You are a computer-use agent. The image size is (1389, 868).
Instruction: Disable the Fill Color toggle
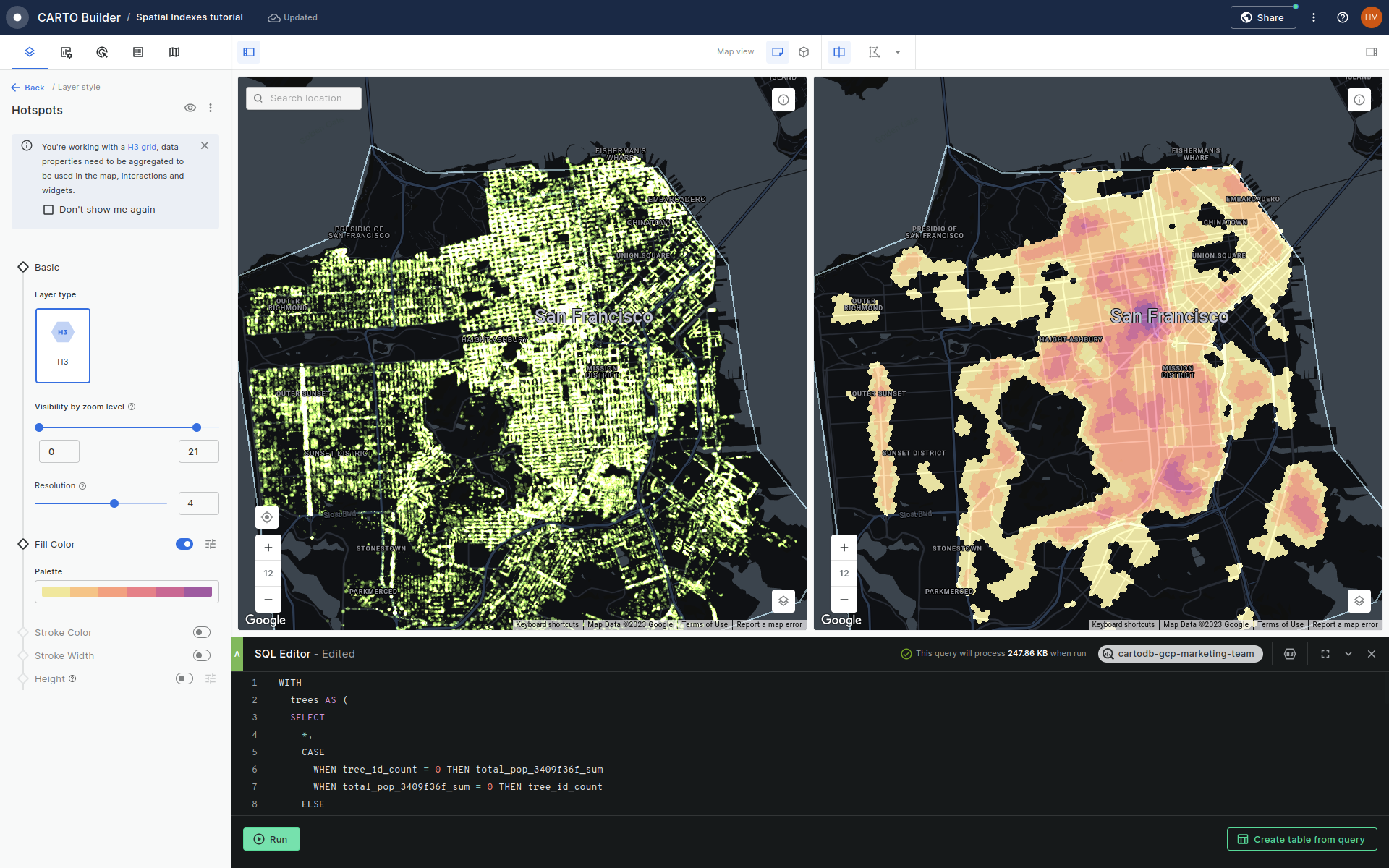[184, 544]
